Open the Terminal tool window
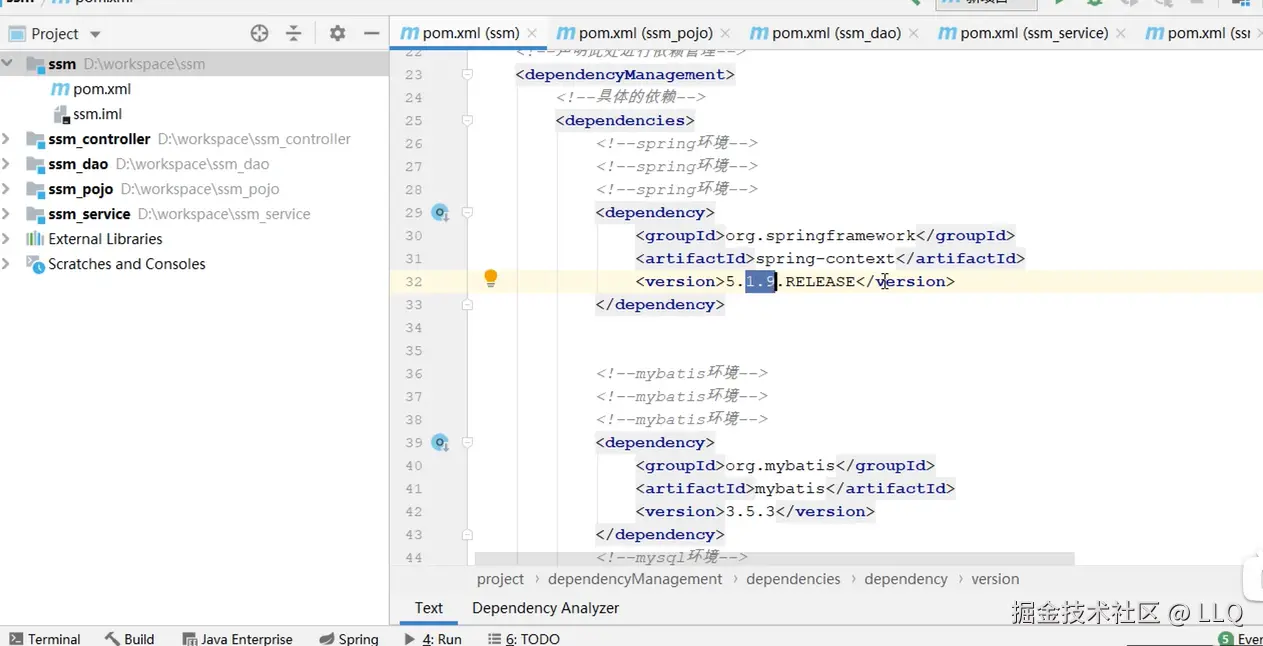The width and height of the screenshot is (1263, 646). [45, 638]
